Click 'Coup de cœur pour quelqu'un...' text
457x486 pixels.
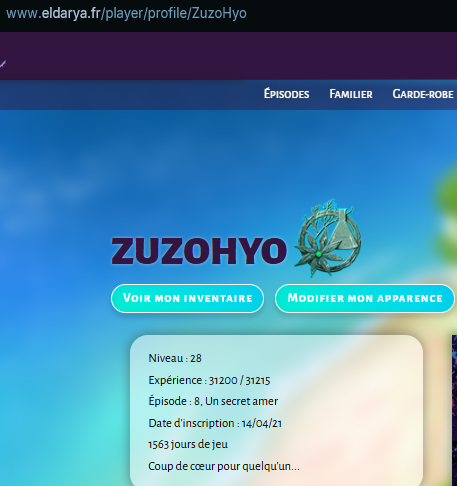[x=224, y=466]
